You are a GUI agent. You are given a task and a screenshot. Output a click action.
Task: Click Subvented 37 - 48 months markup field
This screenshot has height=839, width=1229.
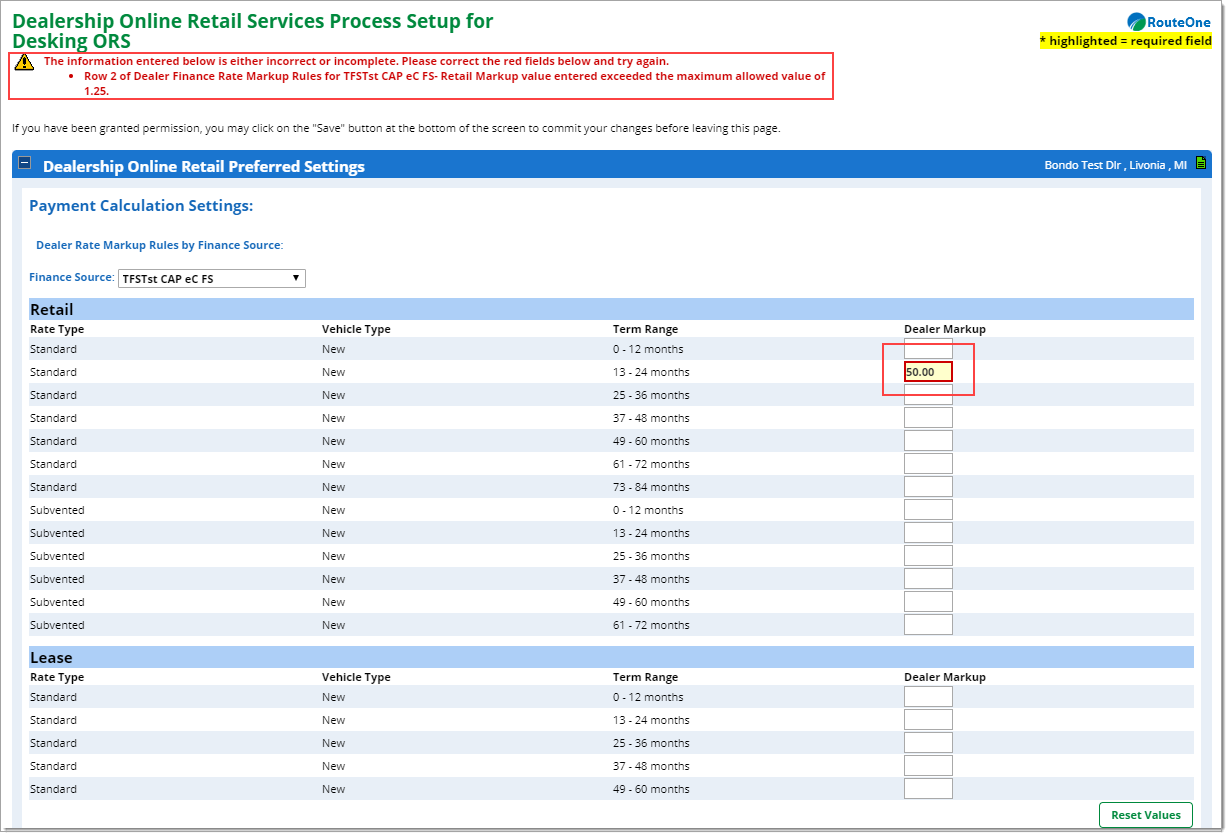928,579
